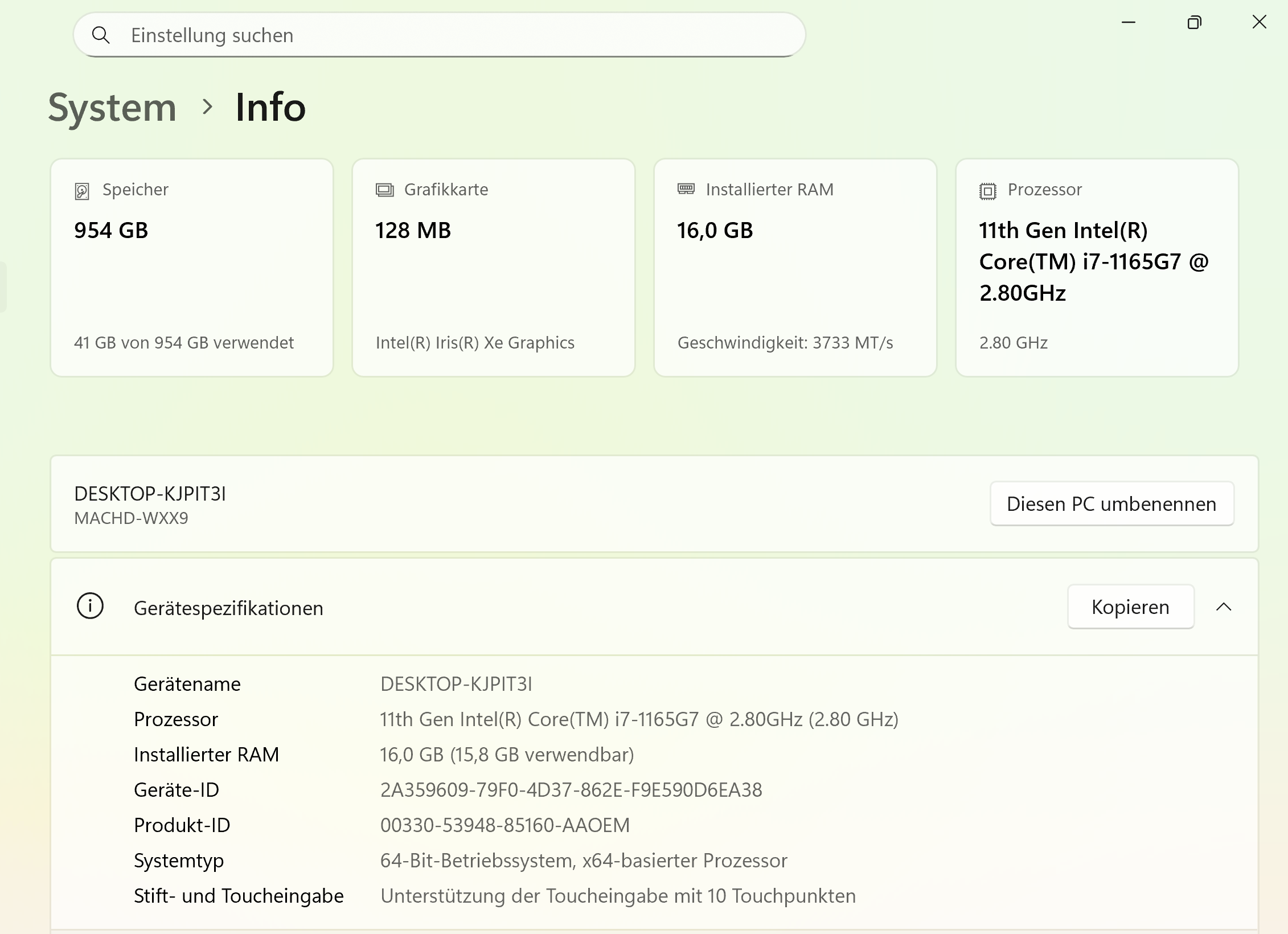Open the Grafikkarte 128 MB card
The width and height of the screenshot is (1288, 934).
tap(494, 268)
